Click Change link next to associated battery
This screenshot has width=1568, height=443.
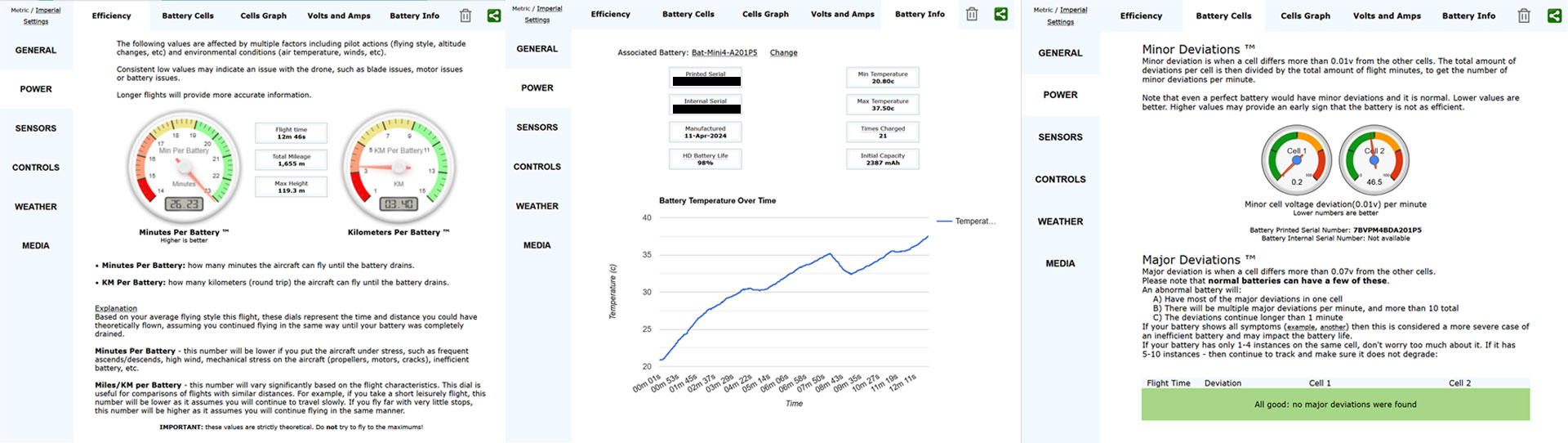pos(784,52)
